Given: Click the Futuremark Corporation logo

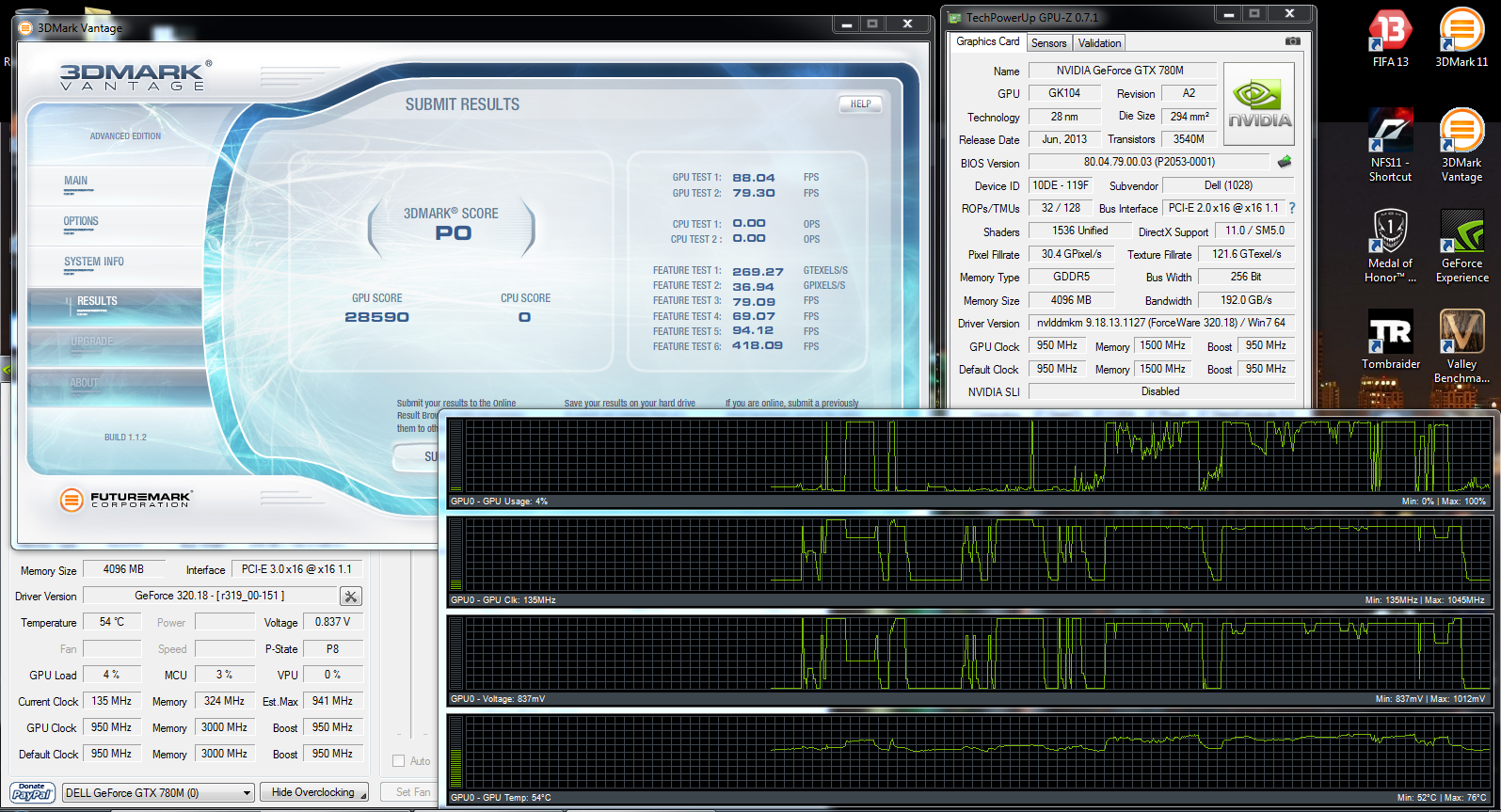Looking at the screenshot, I should tap(126, 500).
